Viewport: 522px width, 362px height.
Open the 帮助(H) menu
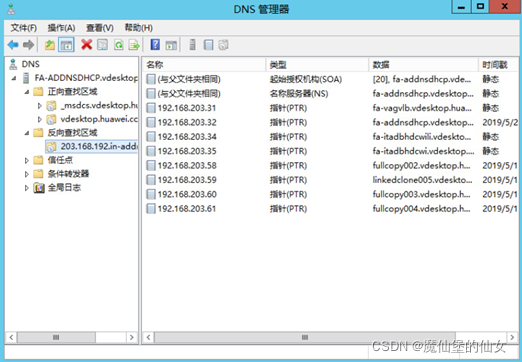(139, 28)
